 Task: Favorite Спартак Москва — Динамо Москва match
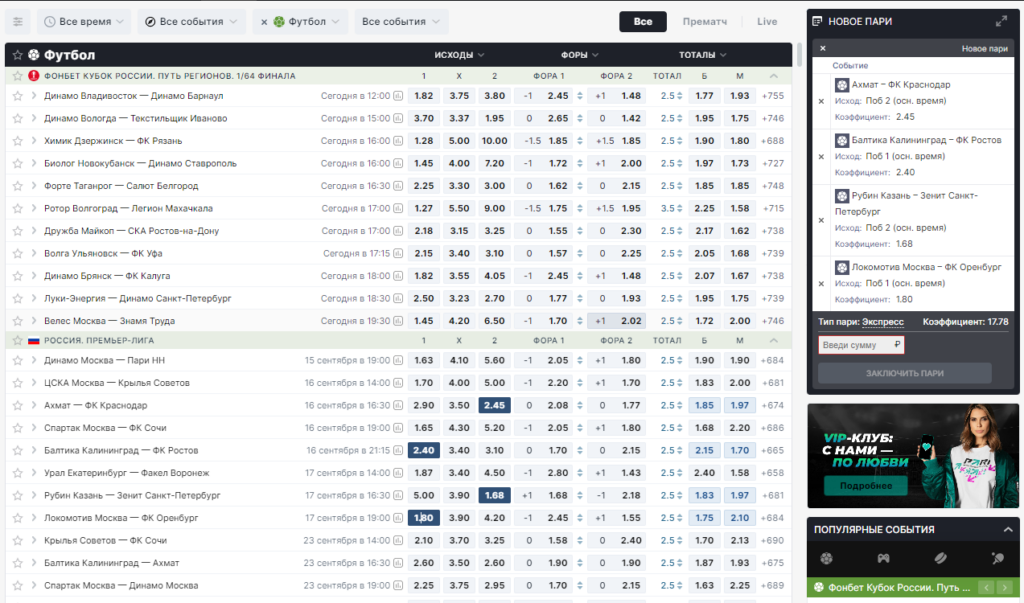pos(18,586)
